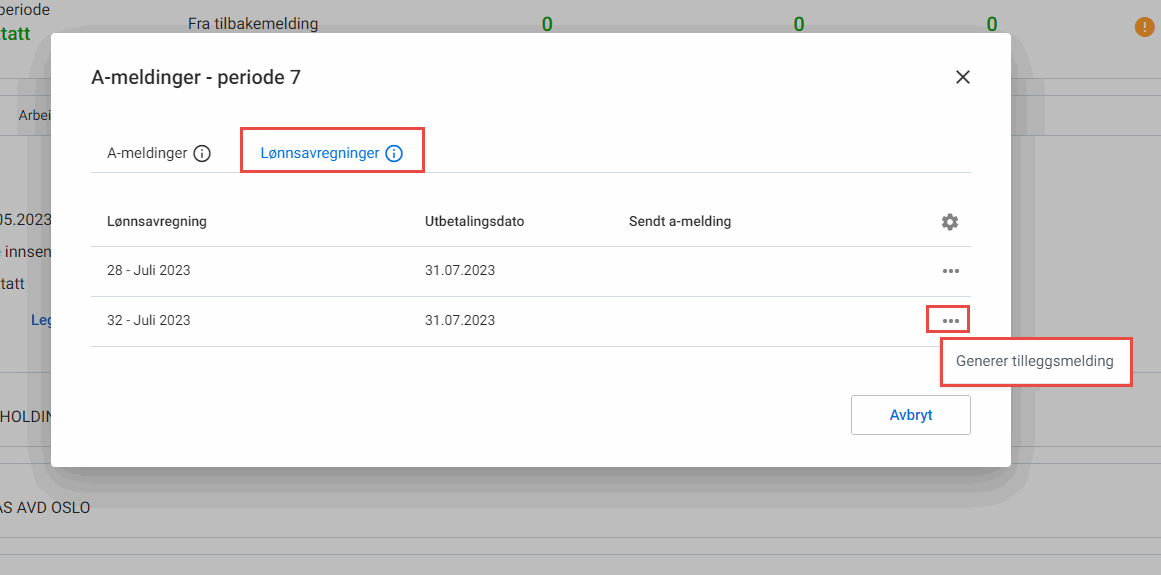Choose Generer tilleggsmelding from the menu
The height and width of the screenshot is (575, 1161).
pyautogui.click(x=1034, y=361)
